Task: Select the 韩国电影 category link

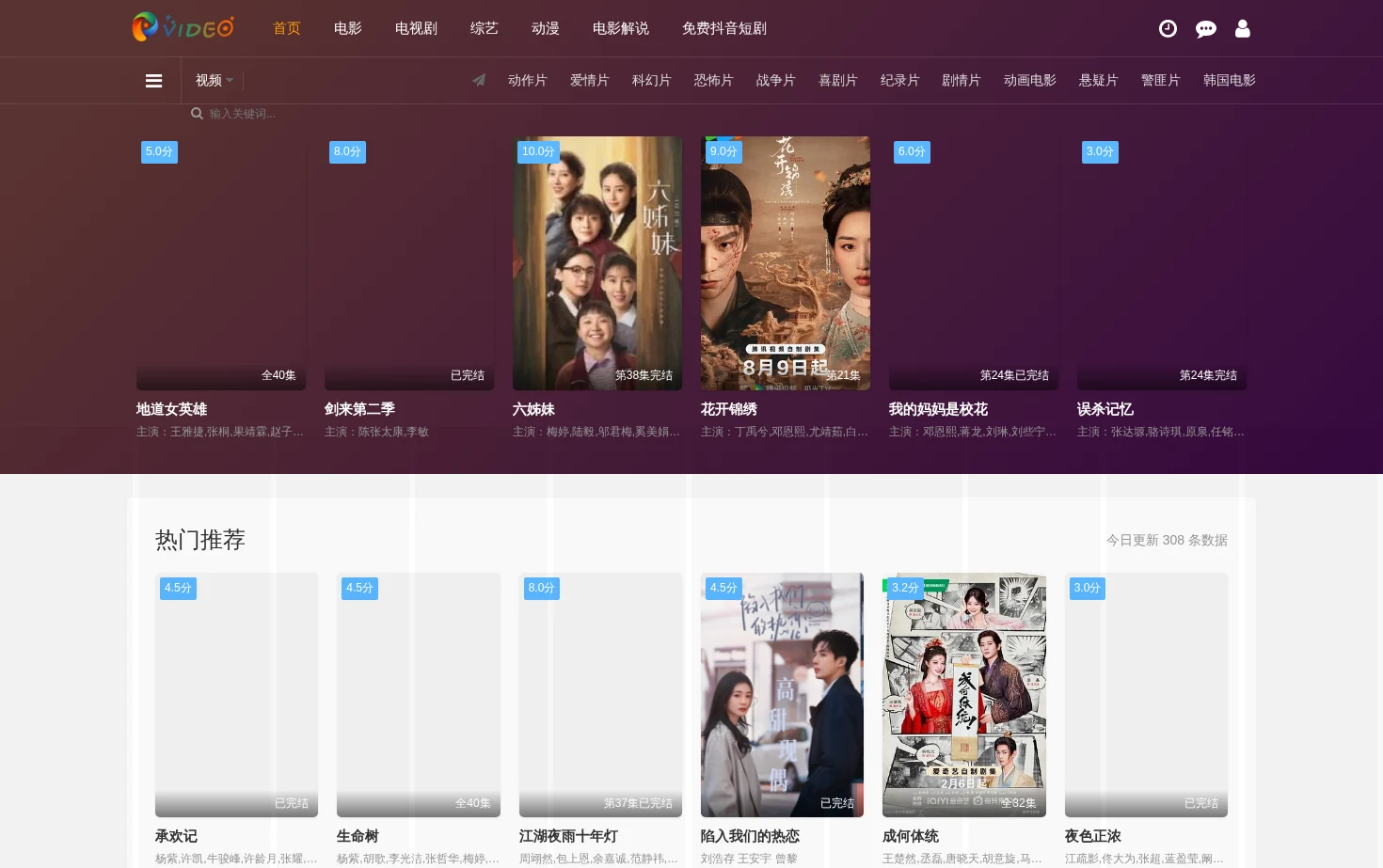Action: click(x=1230, y=81)
